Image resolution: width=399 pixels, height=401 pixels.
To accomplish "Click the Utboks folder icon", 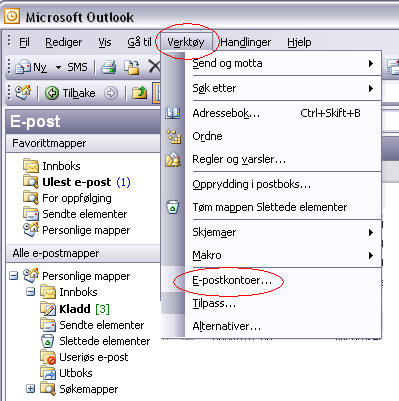I will (48, 373).
